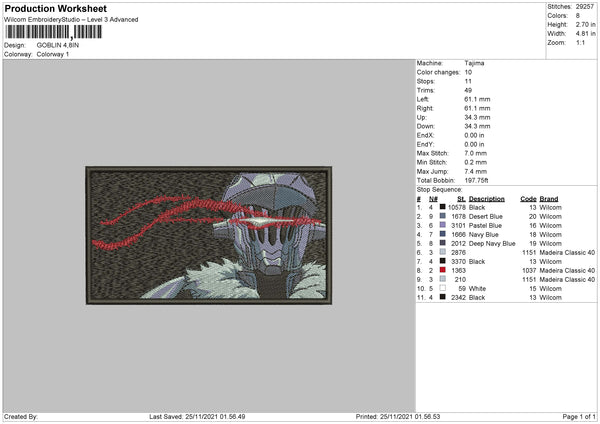Click the Code column header
The width and height of the screenshot is (600, 424).
point(528,199)
